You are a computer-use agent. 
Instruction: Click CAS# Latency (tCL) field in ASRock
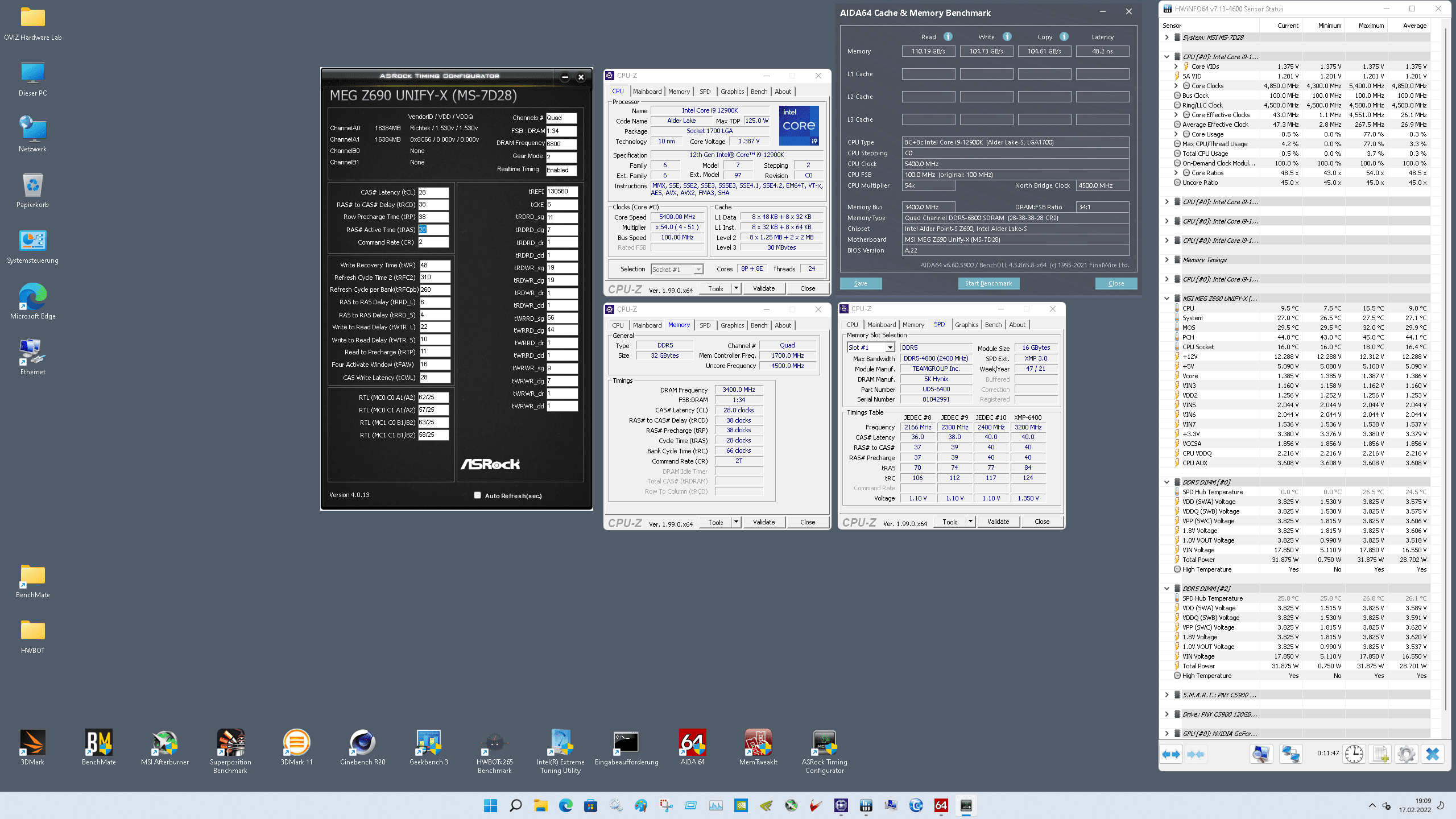point(434,192)
